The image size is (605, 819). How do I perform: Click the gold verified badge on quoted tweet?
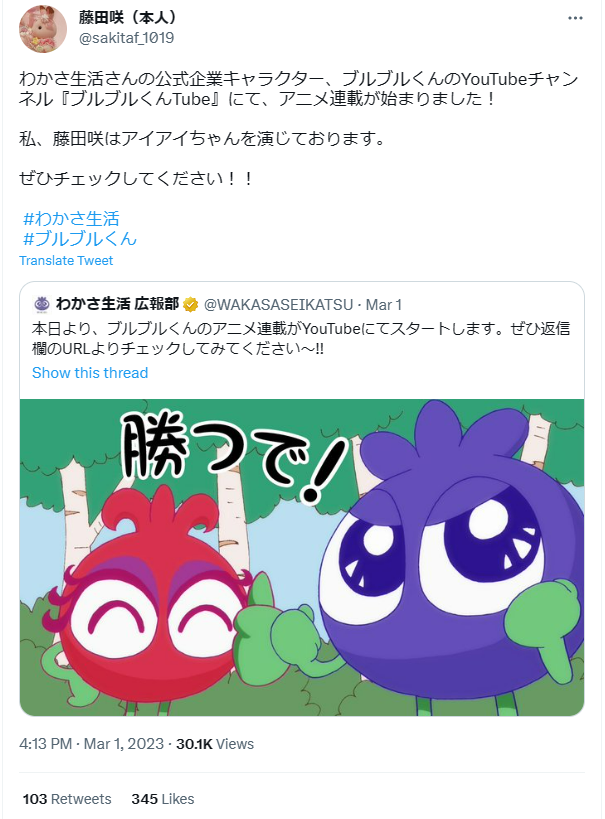coord(190,304)
